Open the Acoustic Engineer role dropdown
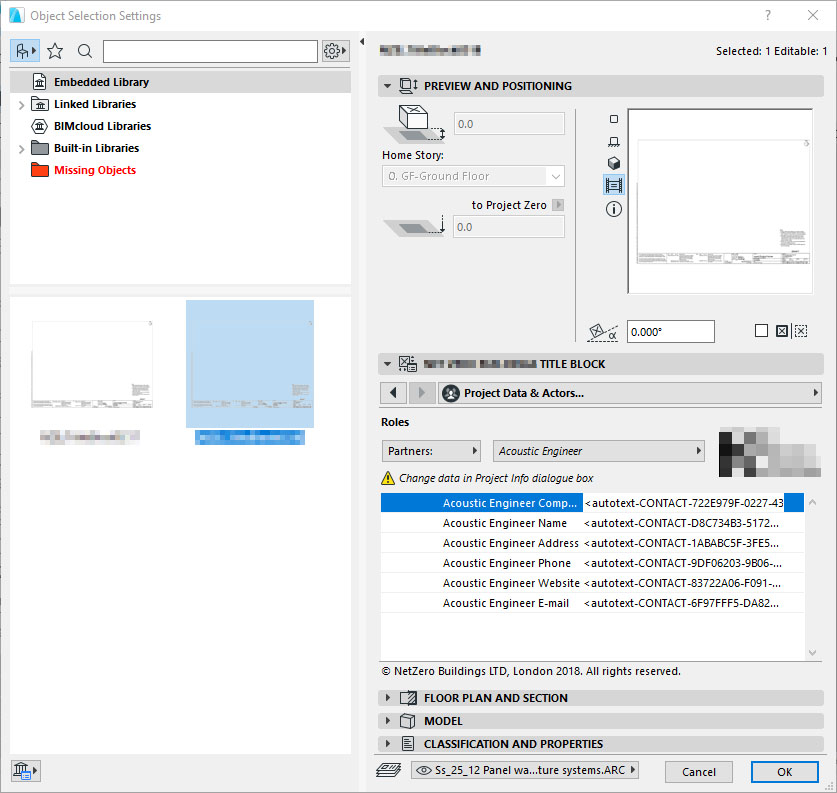The image size is (837, 793). 598,451
